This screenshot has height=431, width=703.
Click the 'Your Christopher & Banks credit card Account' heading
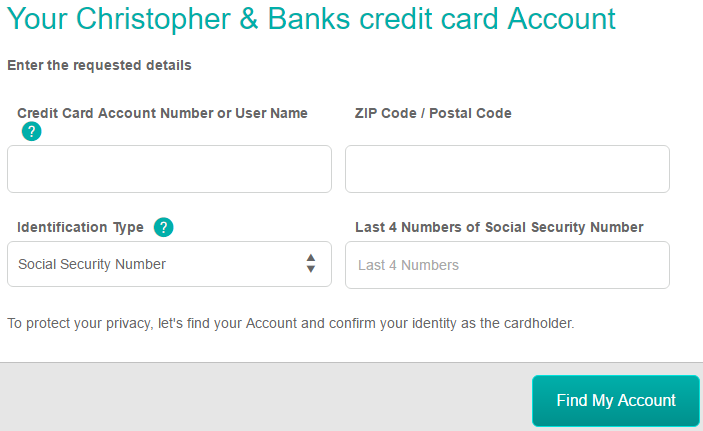click(312, 19)
